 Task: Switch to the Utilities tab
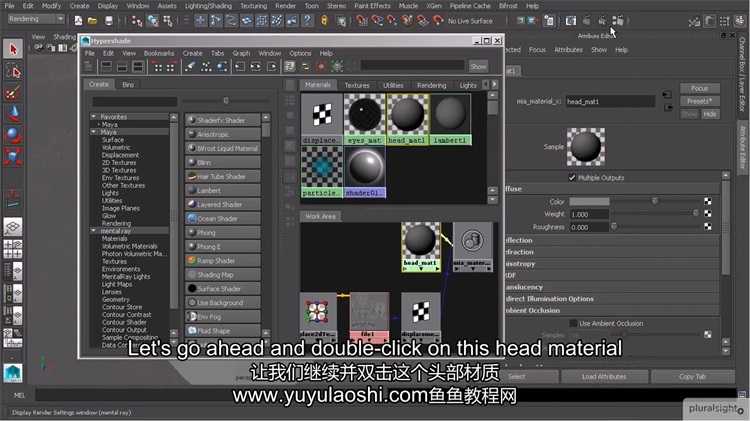pyautogui.click(x=393, y=85)
